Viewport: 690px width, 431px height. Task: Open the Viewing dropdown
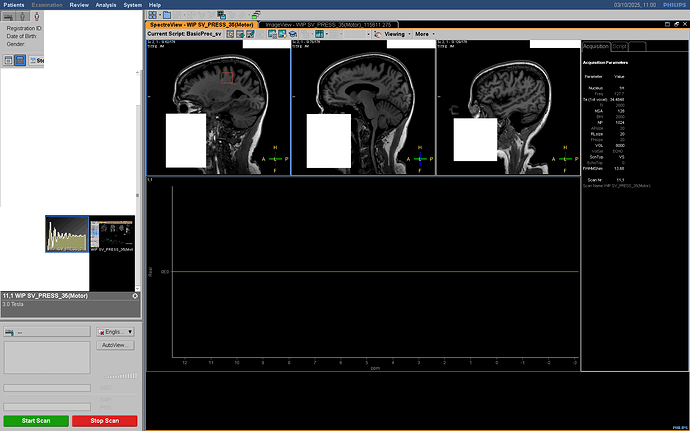pos(398,34)
